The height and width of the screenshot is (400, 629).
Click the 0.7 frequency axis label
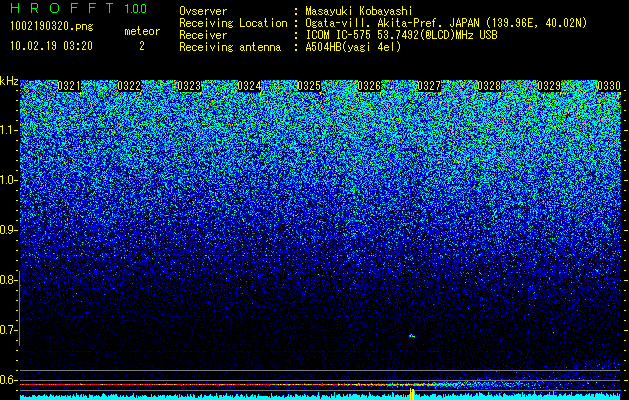coord(8,330)
